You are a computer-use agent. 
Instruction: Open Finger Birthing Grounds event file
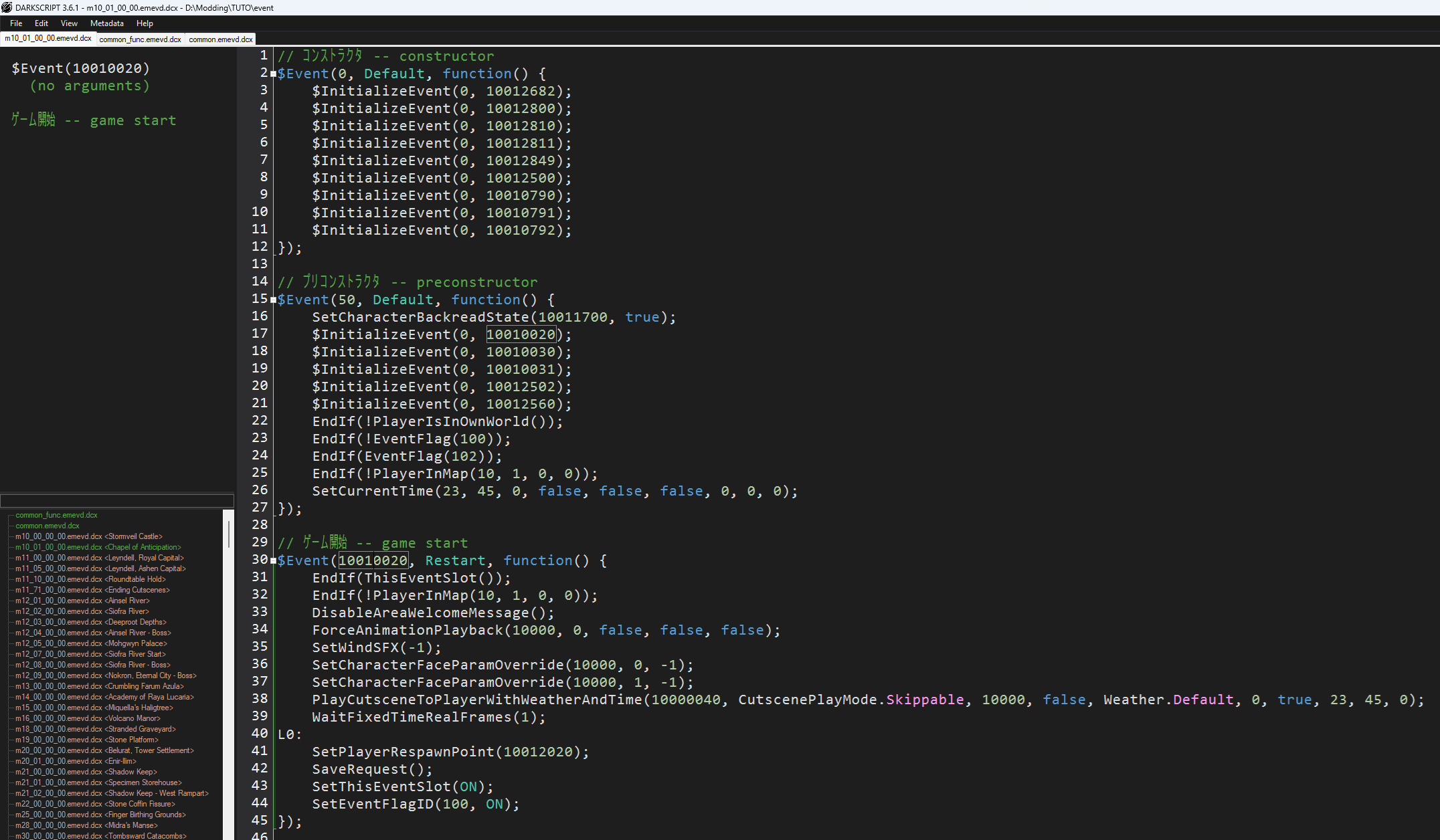pyautogui.click(x=100, y=815)
